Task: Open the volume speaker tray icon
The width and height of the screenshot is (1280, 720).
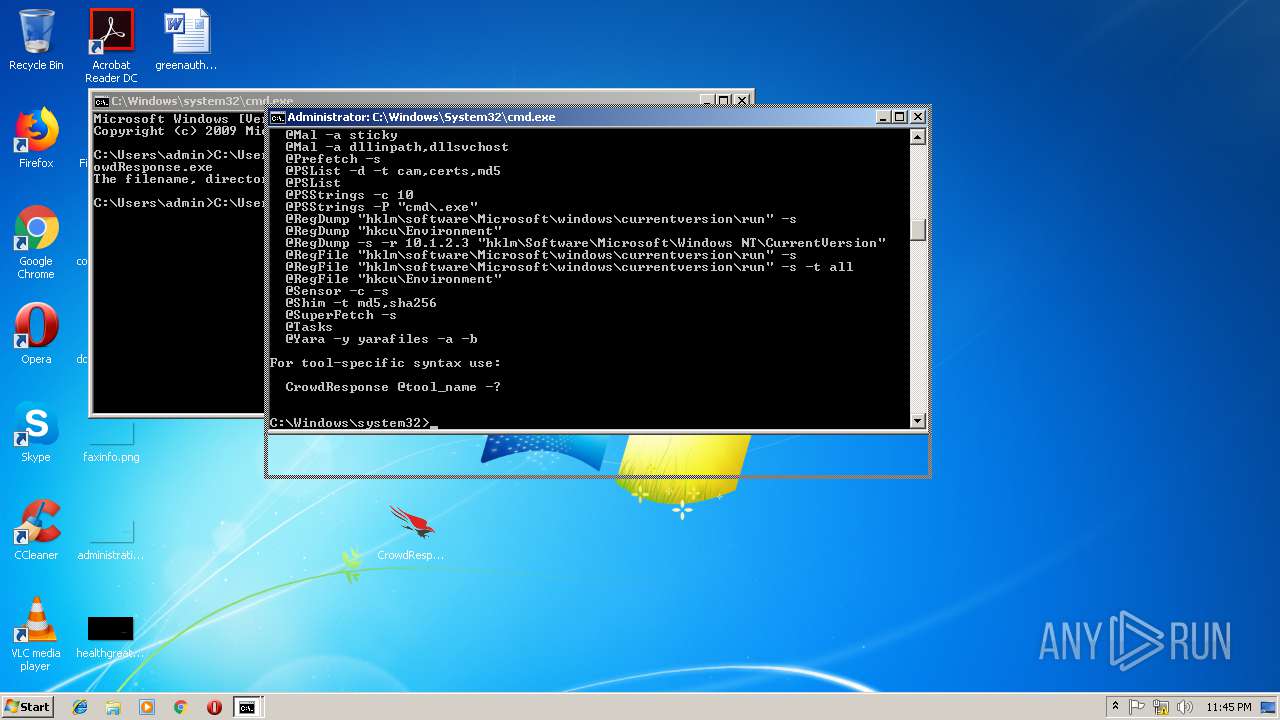Action: coord(1185,707)
